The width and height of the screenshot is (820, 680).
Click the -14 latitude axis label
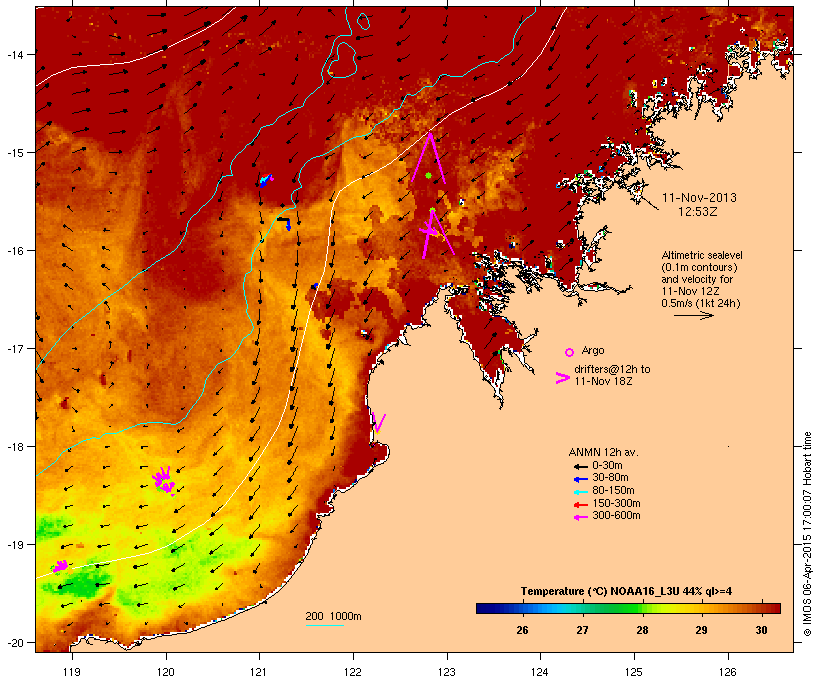(15, 54)
